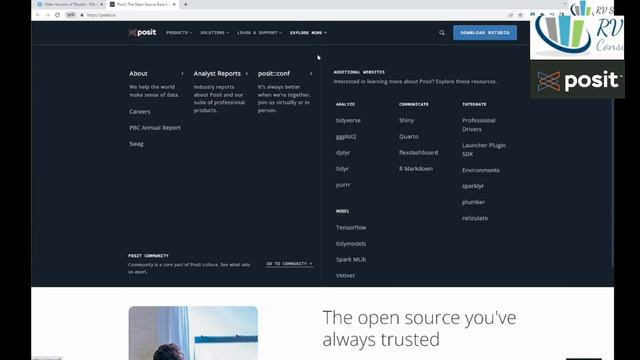Open the sparklyr link
Screen dimensions: 640x360
point(473,186)
